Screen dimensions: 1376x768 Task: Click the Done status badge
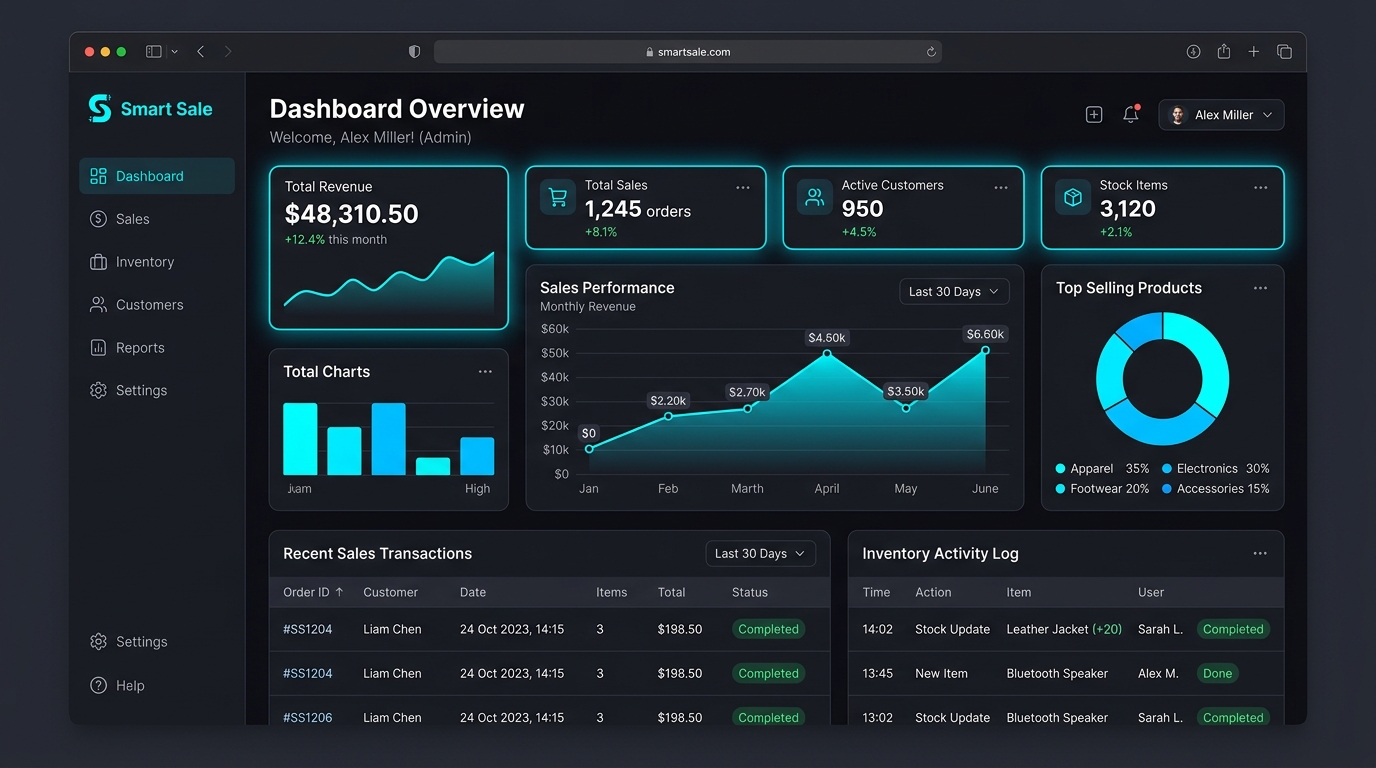(1217, 674)
